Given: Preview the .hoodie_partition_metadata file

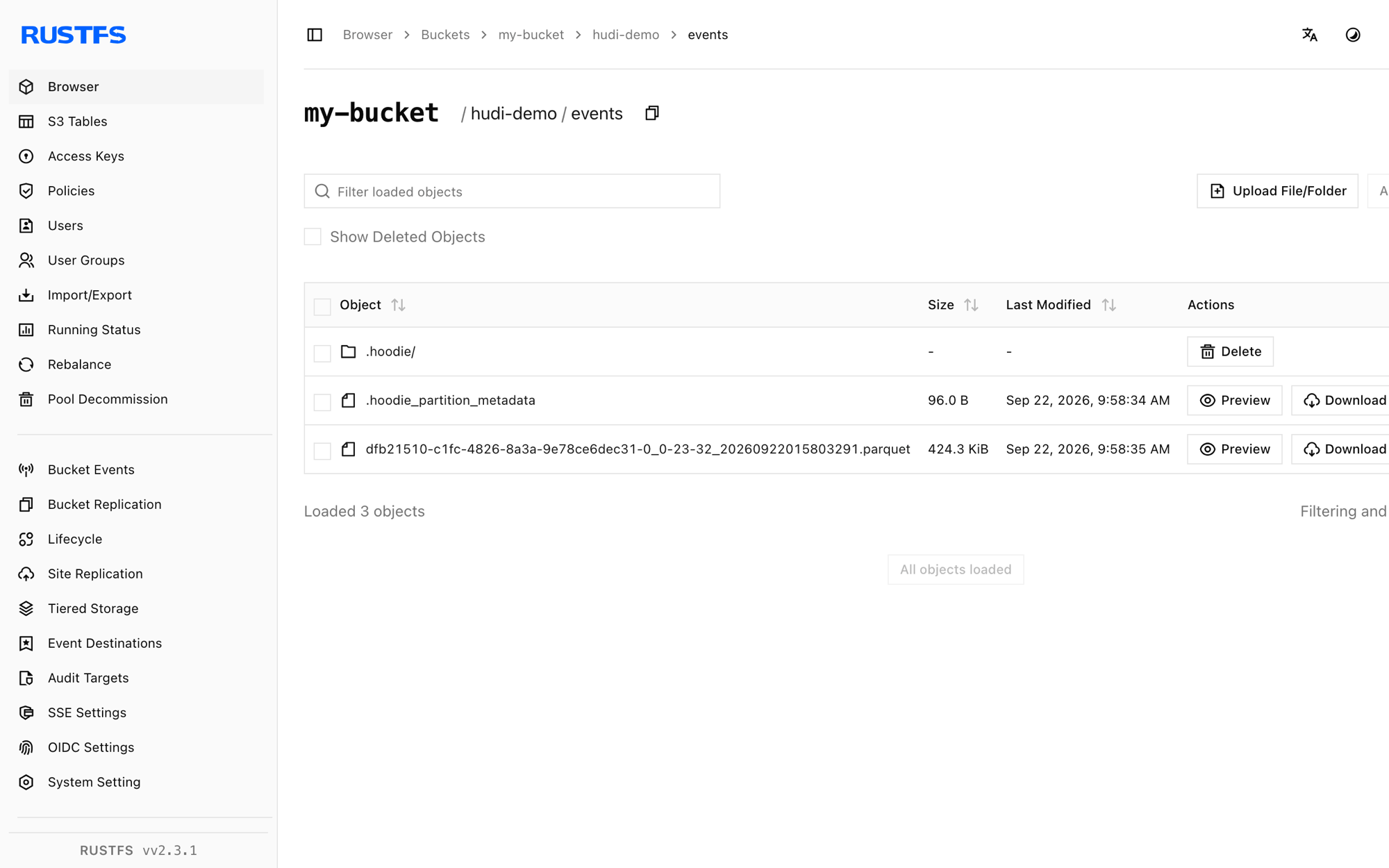Looking at the screenshot, I should pyautogui.click(x=1234, y=401).
